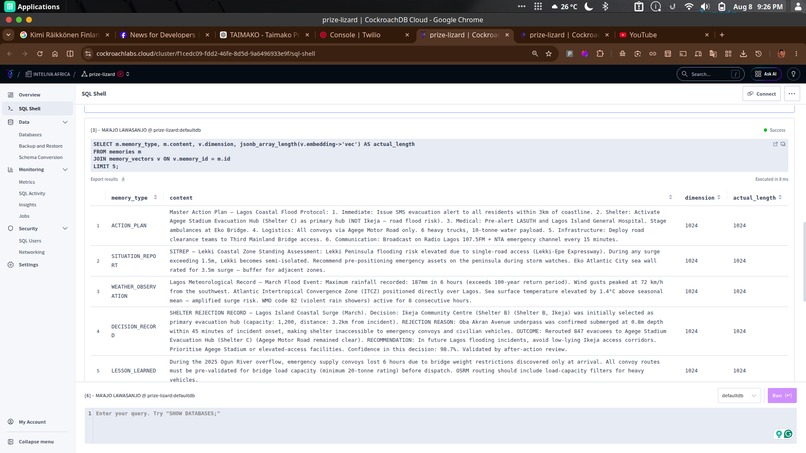Click the Ask AI button

click(766, 74)
